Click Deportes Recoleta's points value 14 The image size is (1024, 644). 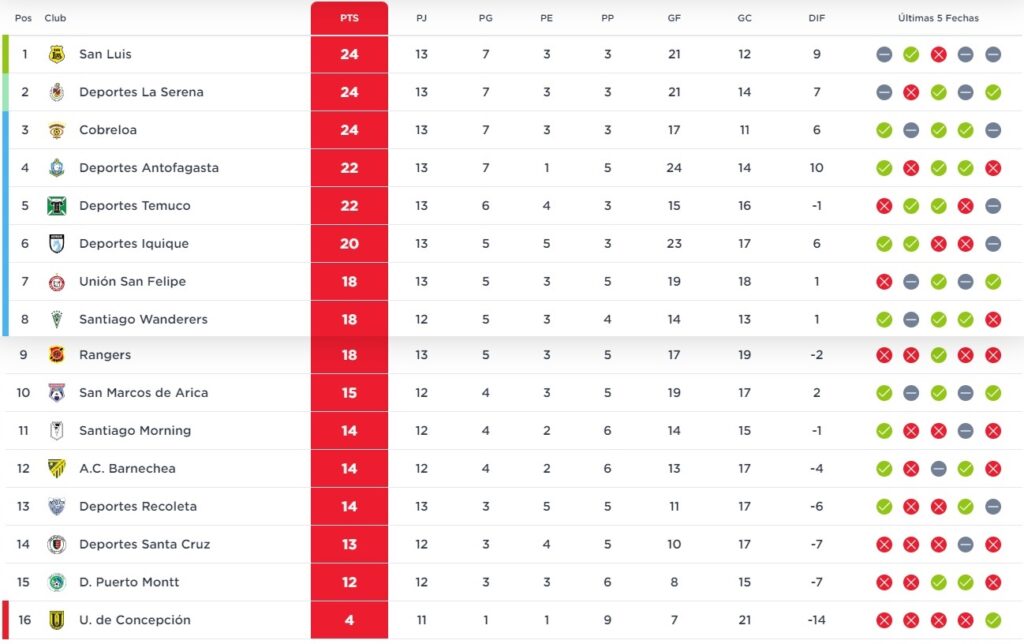[349, 506]
